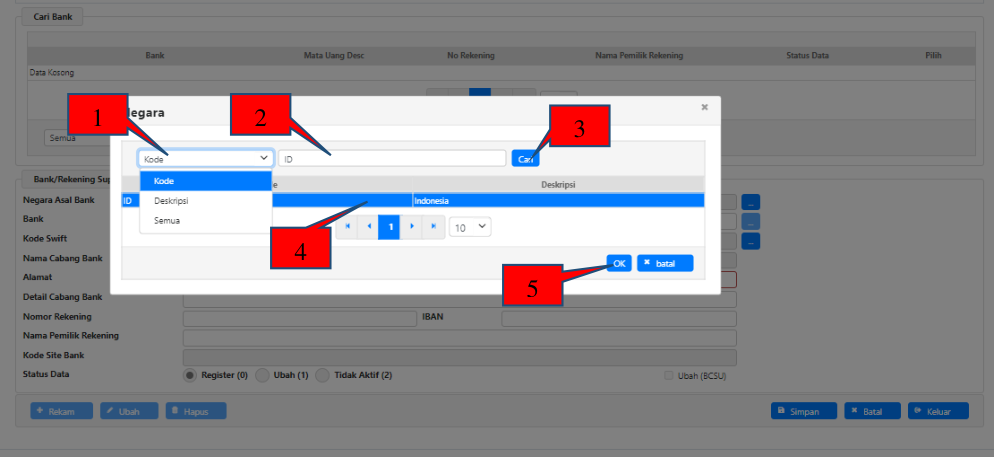The width and height of the screenshot is (994, 457).
Task: Click the lookup button beside Kode Swift
Action: 750,241
